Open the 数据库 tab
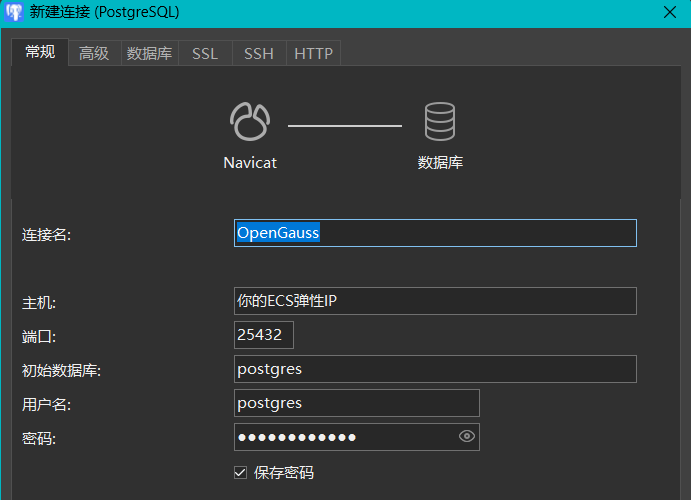 [x=149, y=53]
